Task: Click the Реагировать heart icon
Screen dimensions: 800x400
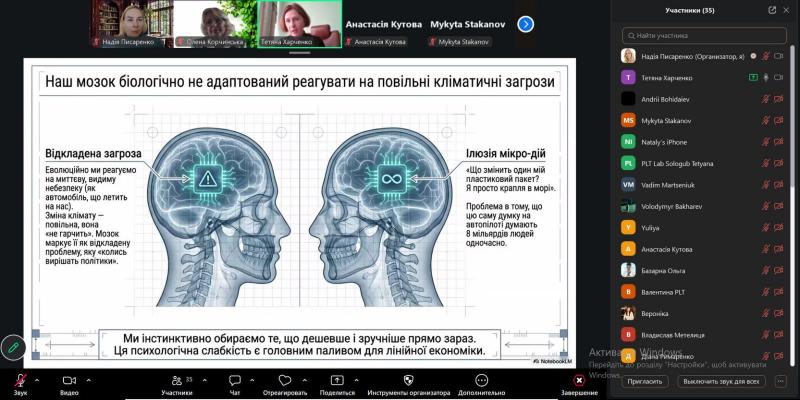Action: (x=284, y=381)
